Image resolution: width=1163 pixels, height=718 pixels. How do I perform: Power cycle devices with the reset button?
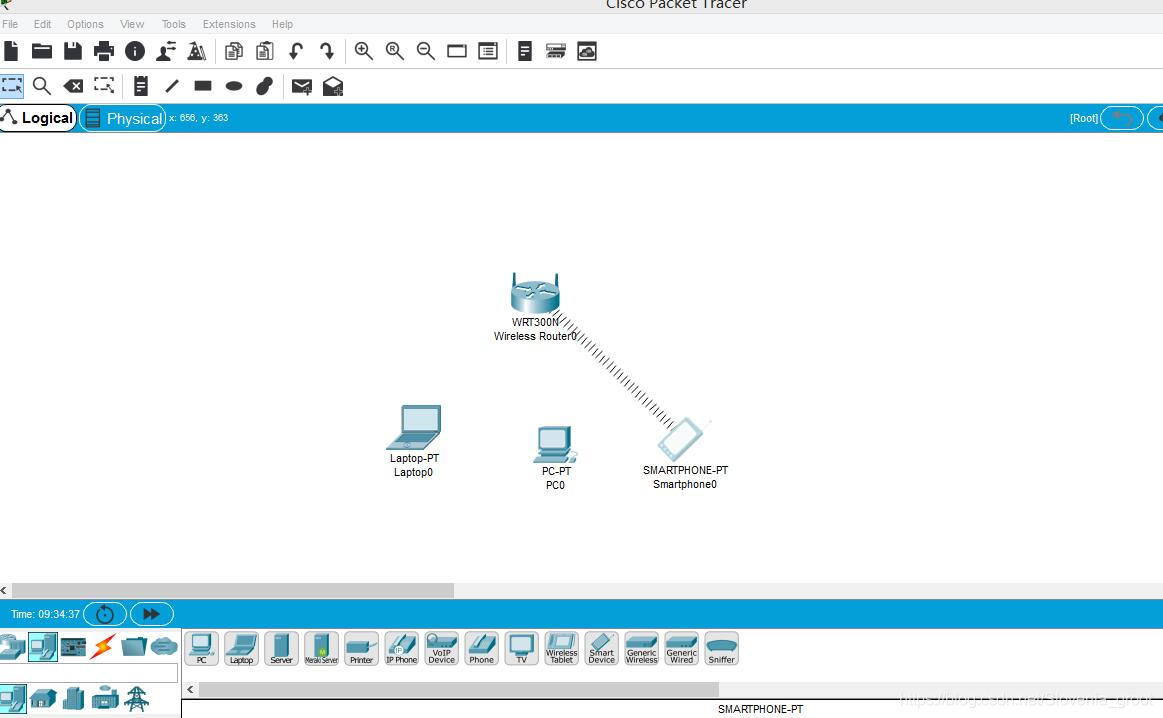(105, 614)
